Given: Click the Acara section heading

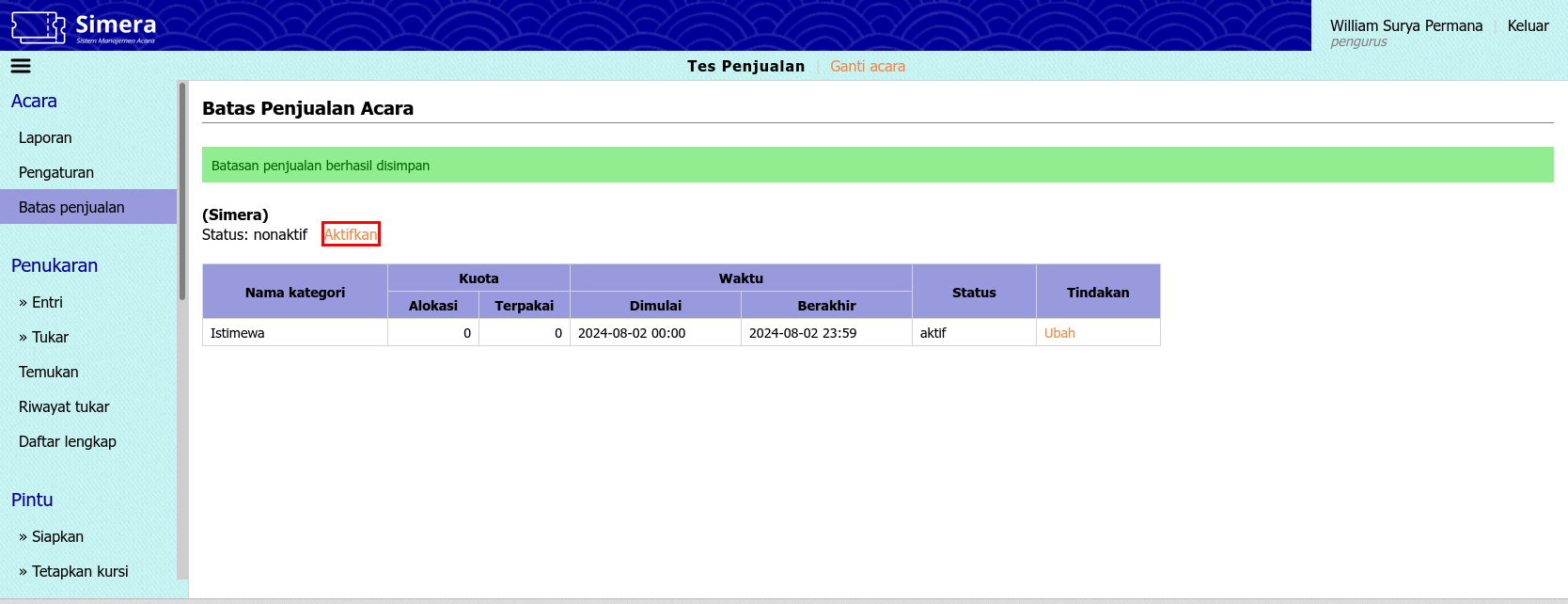Looking at the screenshot, I should point(34,101).
